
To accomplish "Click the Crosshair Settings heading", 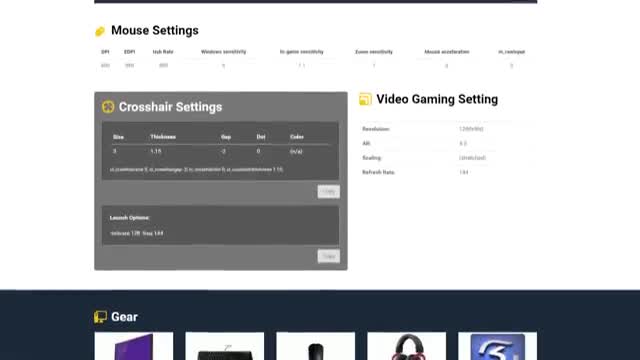I will click(x=171, y=107).
